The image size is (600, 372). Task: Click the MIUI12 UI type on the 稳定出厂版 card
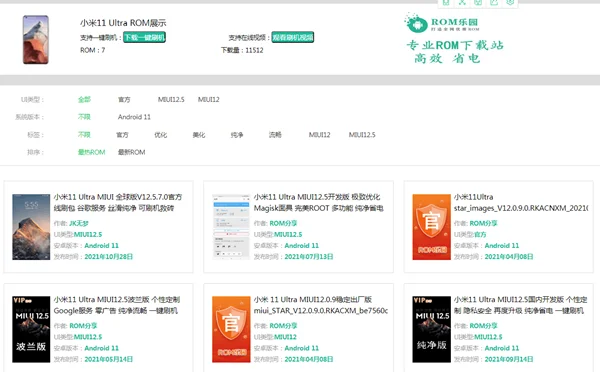tap(285, 337)
